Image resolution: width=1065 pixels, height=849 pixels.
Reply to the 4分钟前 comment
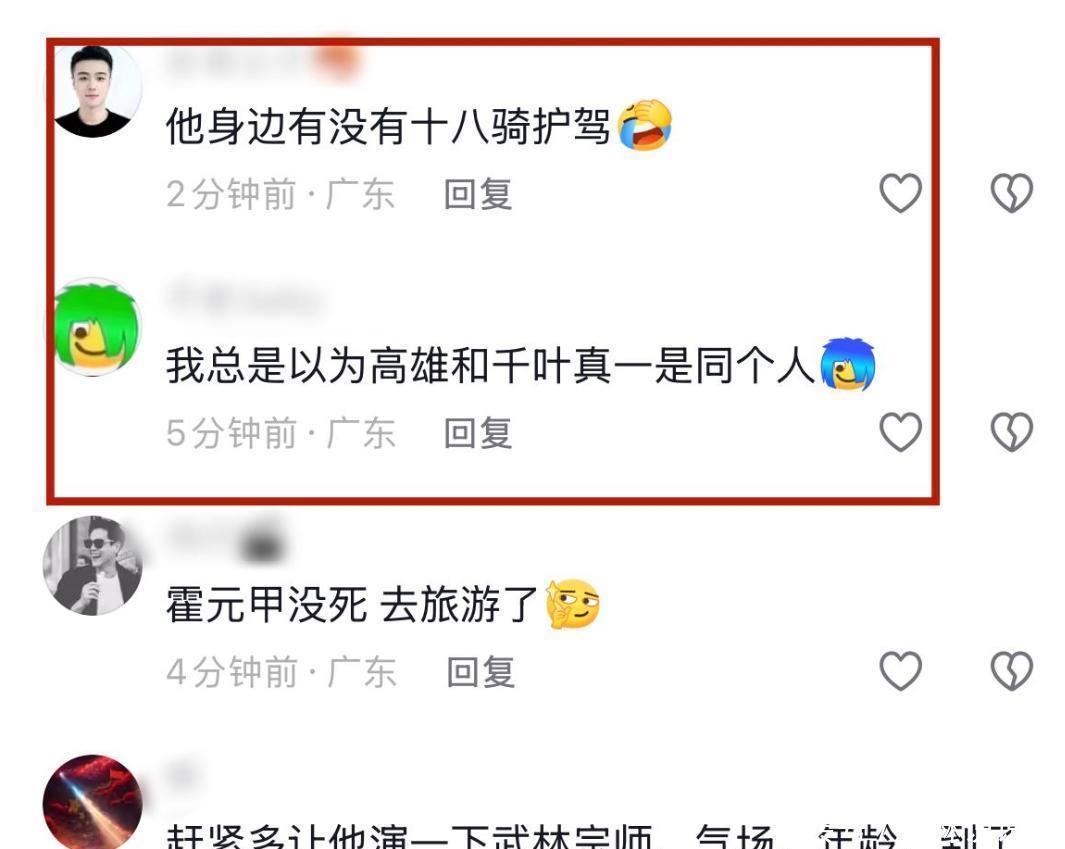tap(480, 672)
